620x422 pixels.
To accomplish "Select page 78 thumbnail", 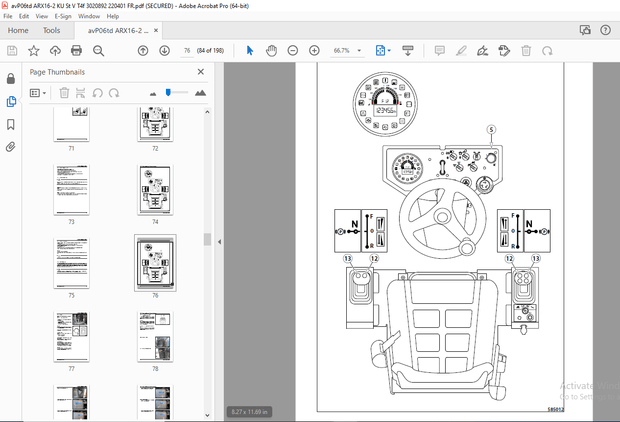I will click(155, 337).
